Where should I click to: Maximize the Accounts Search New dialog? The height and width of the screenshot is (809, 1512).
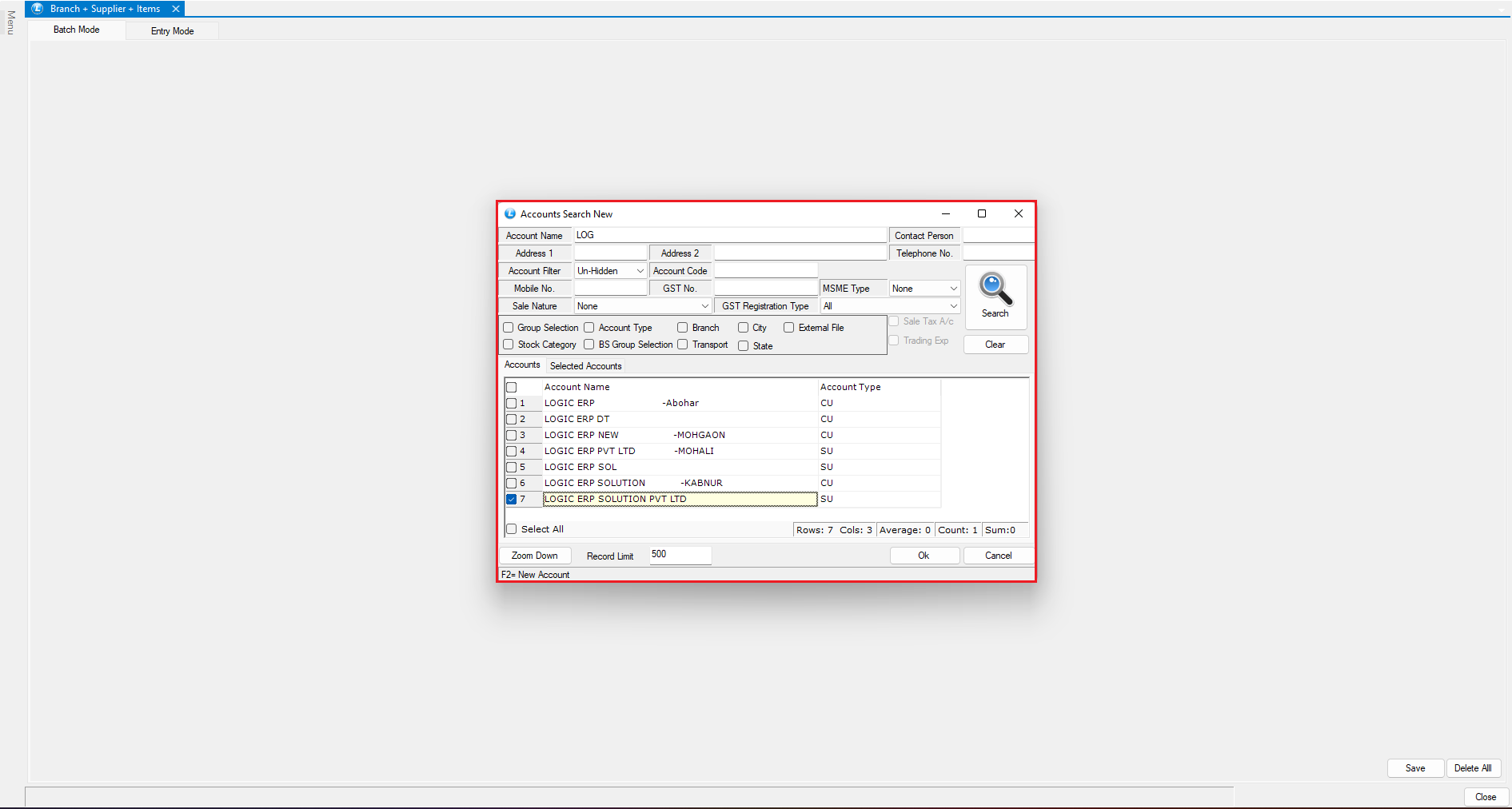pyautogui.click(x=982, y=213)
